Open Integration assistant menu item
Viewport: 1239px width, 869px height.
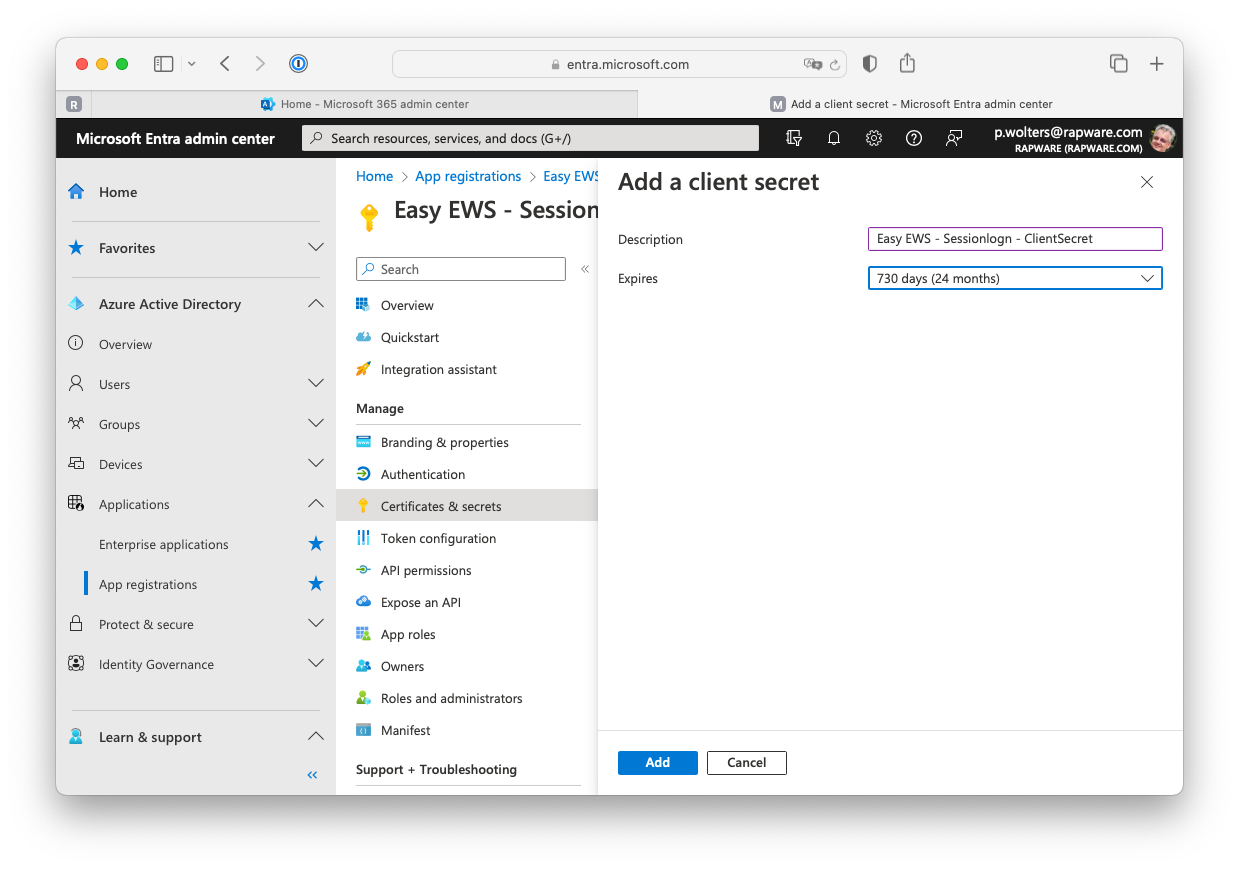(438, 369)
